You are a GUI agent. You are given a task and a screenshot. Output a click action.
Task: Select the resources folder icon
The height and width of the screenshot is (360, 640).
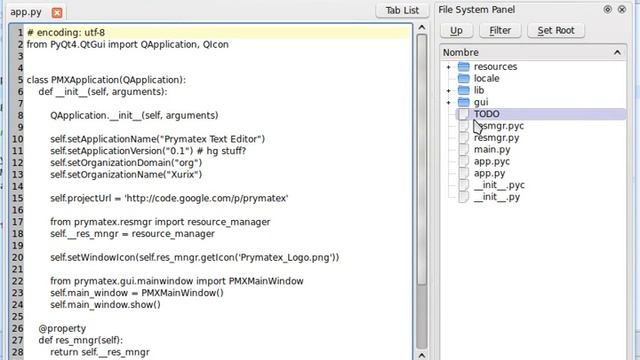[464, 67]
